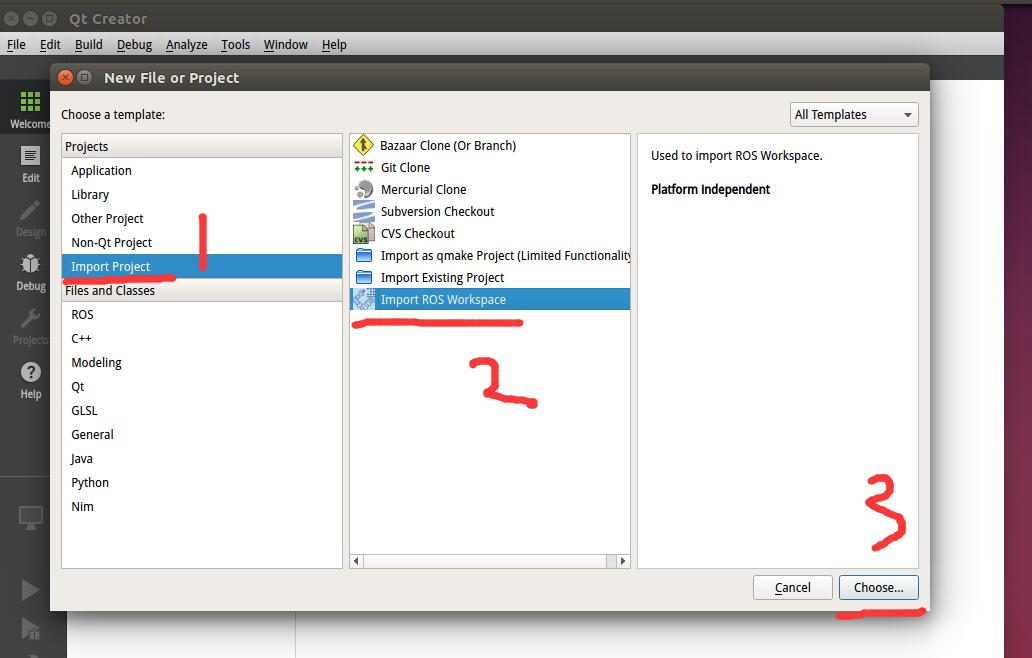This screenshot has width=1032, height=658.
Task: Close the New File or Project dialog
Action: point(65,78)
